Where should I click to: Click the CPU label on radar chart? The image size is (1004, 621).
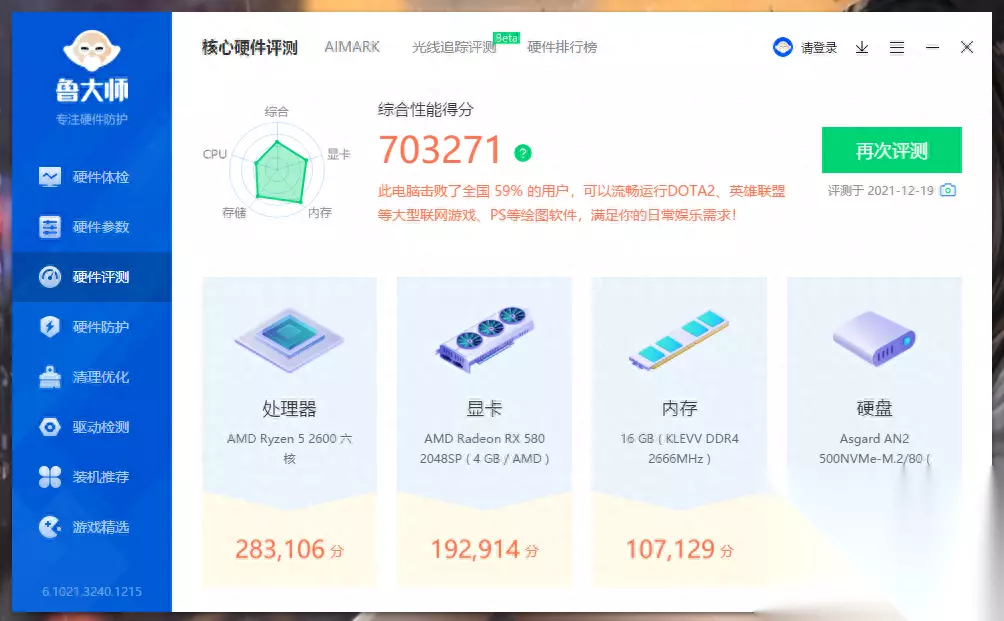[215, 154]
